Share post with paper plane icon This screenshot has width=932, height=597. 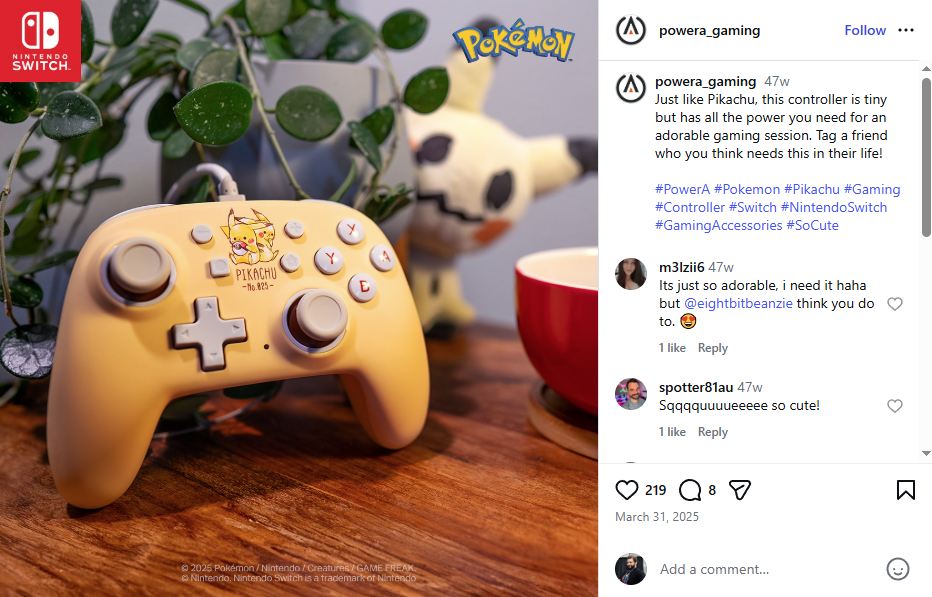pos(740,490)
